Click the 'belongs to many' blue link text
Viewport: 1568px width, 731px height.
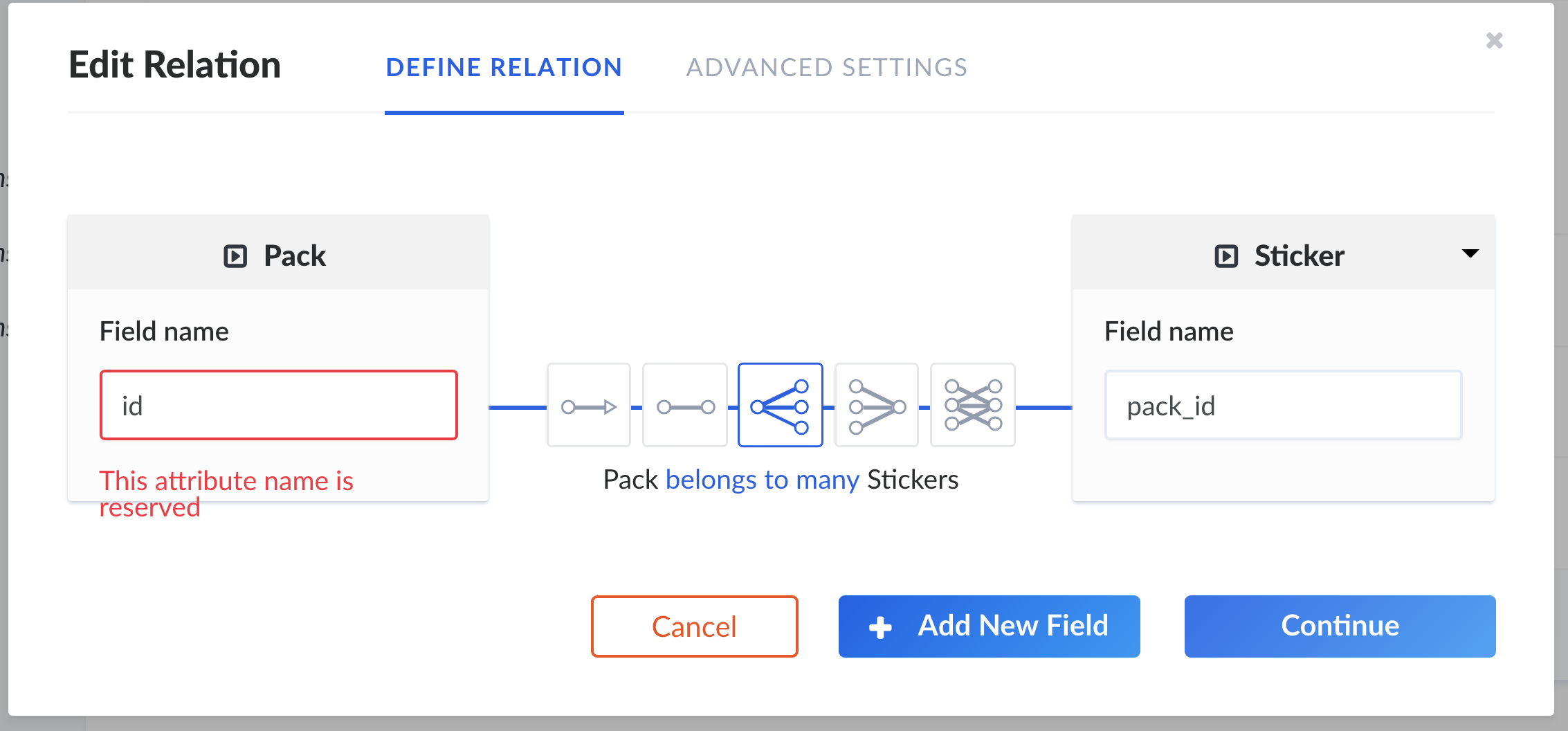click(762, 479)
